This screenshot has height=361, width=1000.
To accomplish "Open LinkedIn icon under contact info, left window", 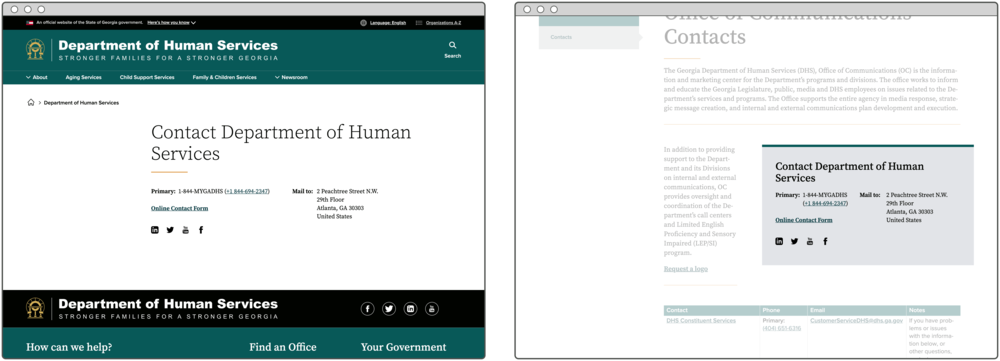I will pos(155,230).
